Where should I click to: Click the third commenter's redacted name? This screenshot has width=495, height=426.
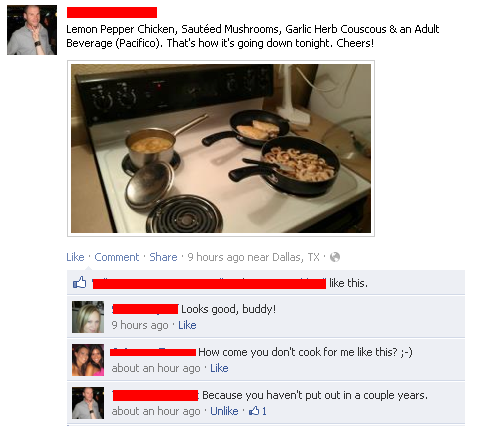click(x=155, y=395)
